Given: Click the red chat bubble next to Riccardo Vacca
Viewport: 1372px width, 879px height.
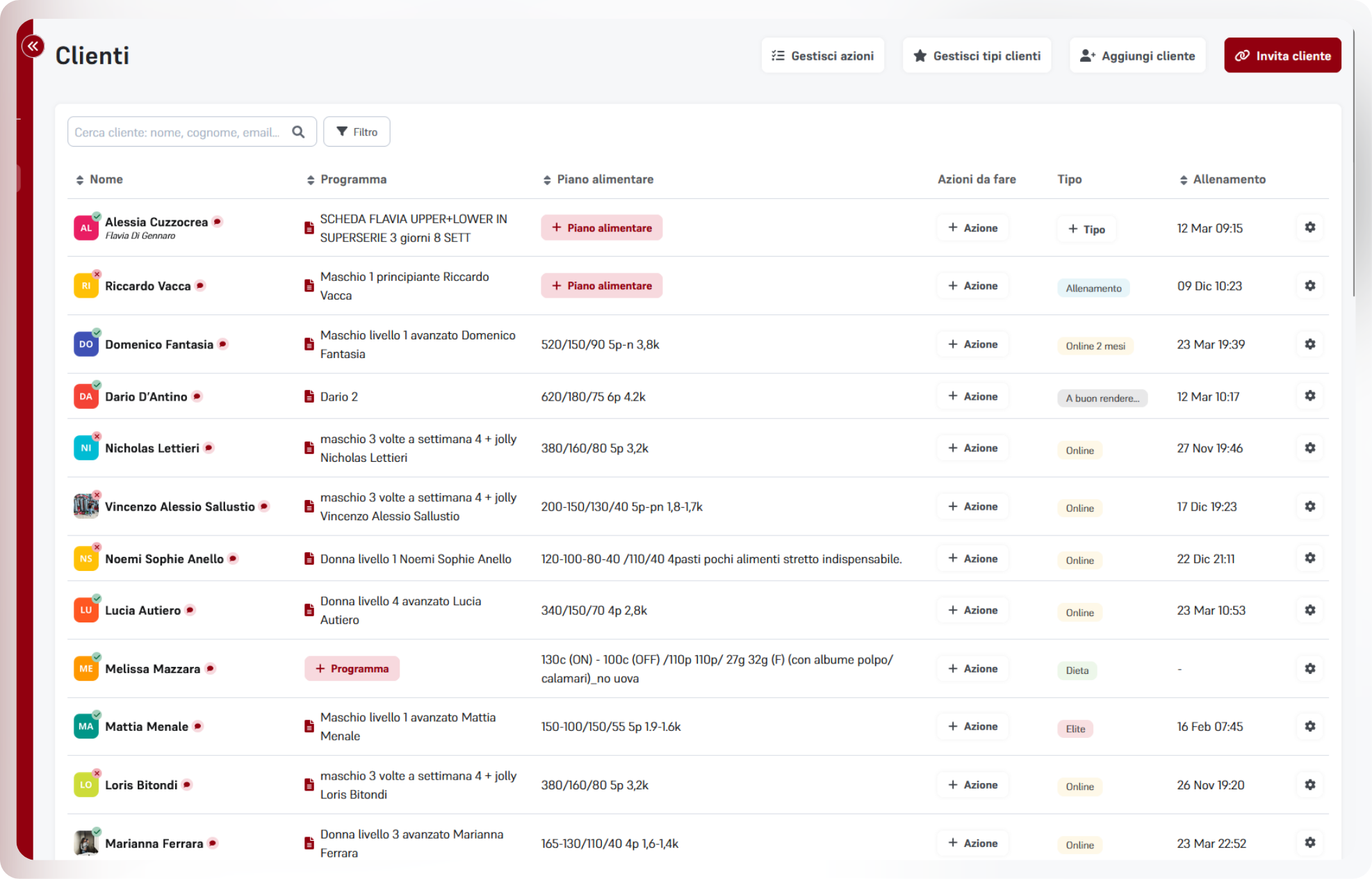Looking at the screenshot, I should coord(200,286).
